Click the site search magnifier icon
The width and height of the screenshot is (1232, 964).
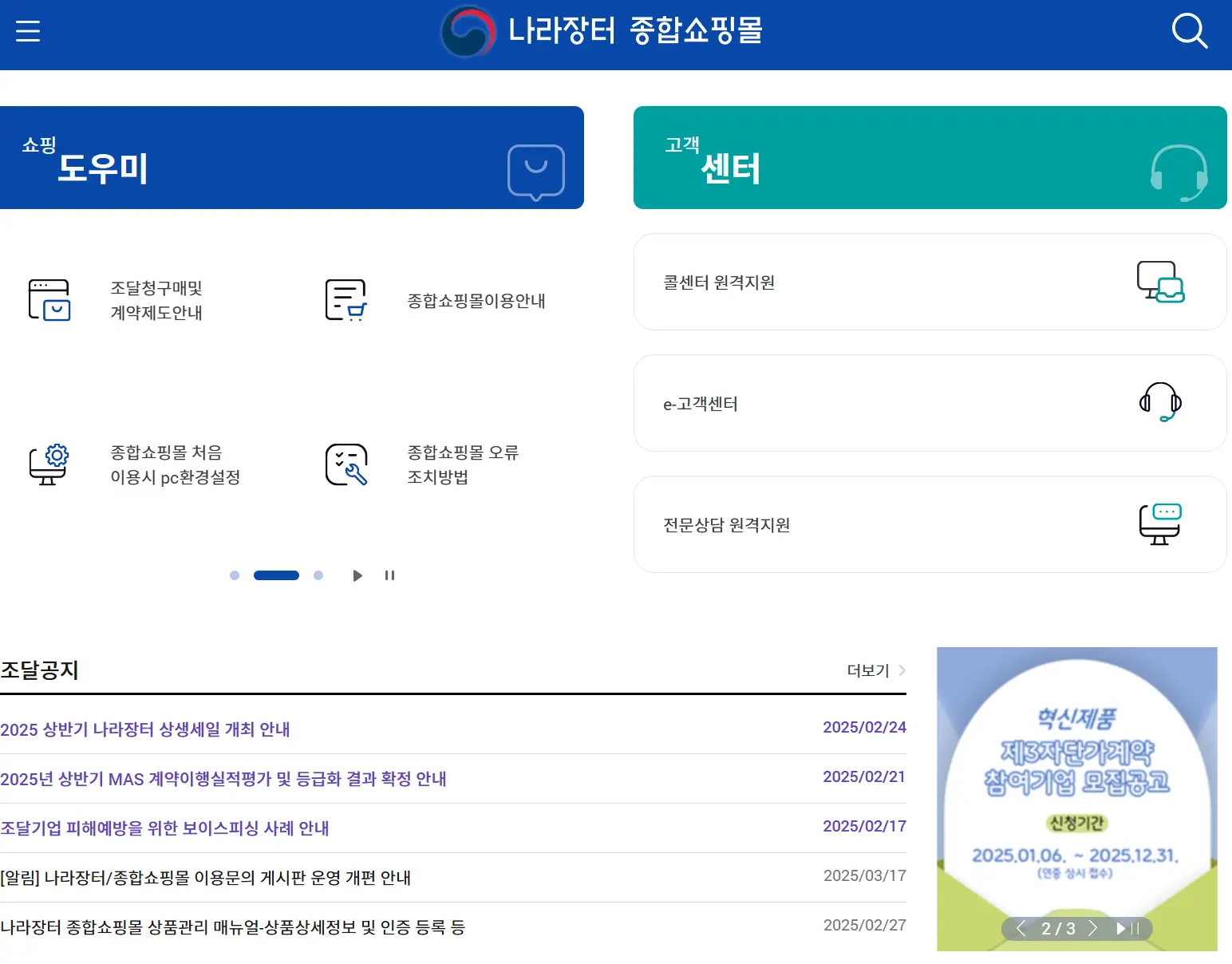pyautogui.click(x=1189, y=31)
